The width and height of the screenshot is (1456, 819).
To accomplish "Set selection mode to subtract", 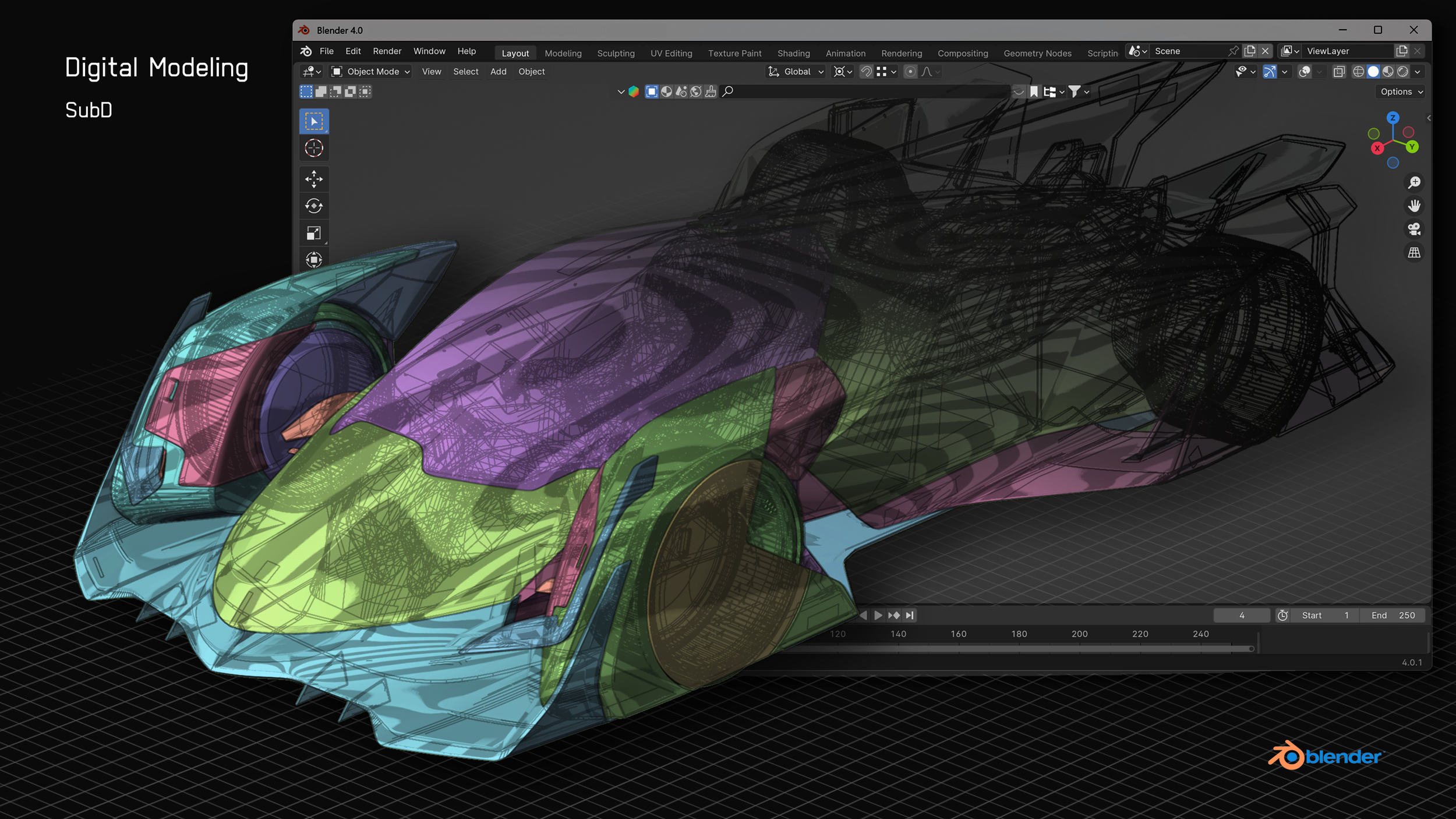I will point(335,91).
